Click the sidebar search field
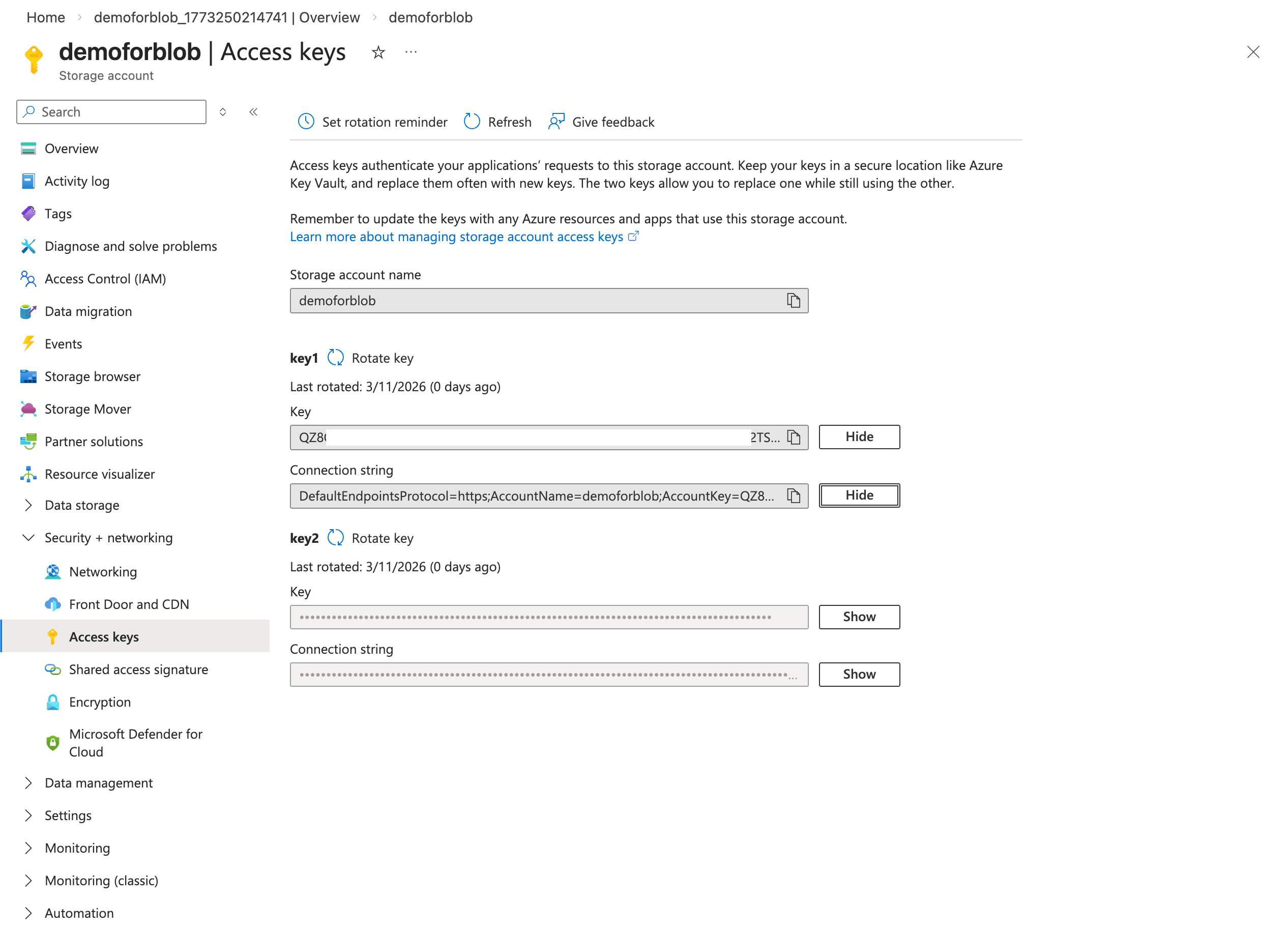The width and height of the screenshot is (1288, 932). click(x=111, y=111)
